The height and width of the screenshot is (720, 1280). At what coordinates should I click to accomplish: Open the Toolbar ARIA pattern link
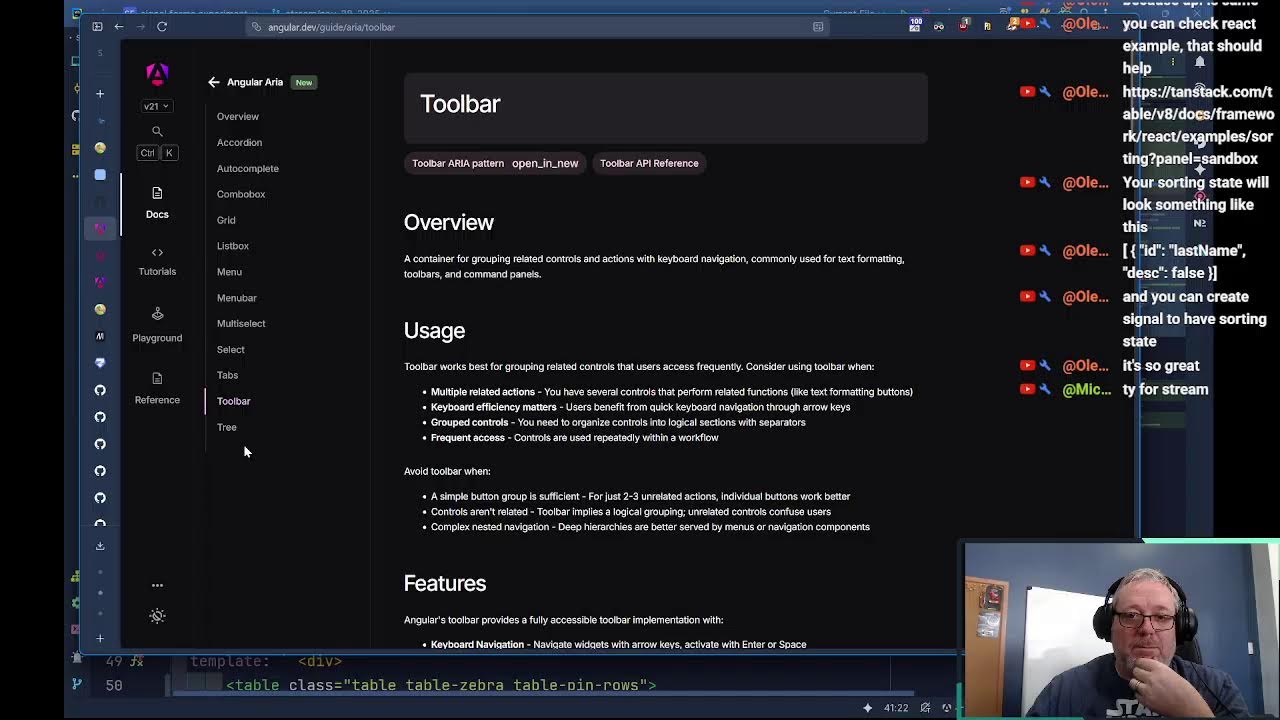pos(495,163)
